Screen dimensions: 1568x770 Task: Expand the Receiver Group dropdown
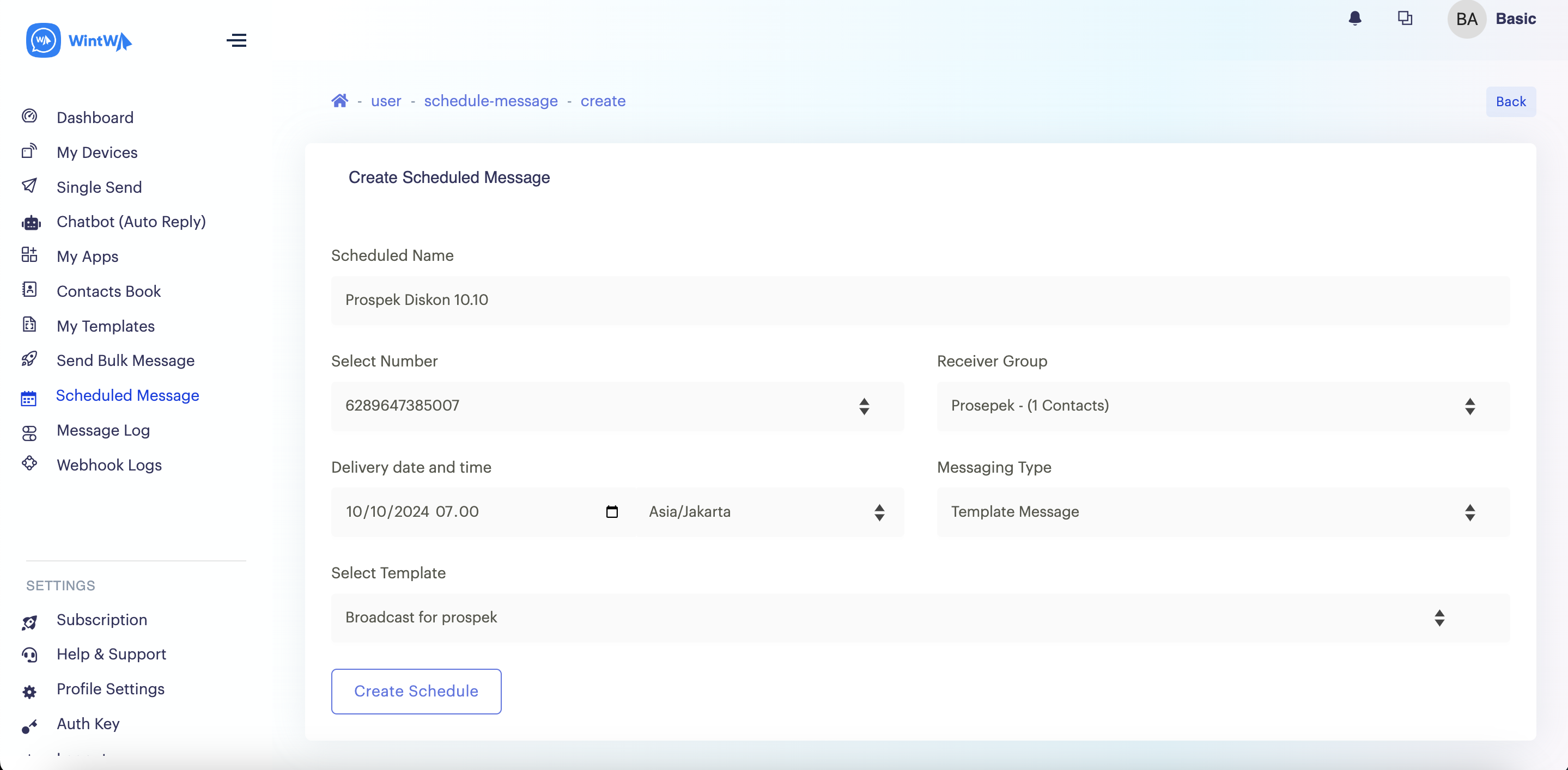1222,406
